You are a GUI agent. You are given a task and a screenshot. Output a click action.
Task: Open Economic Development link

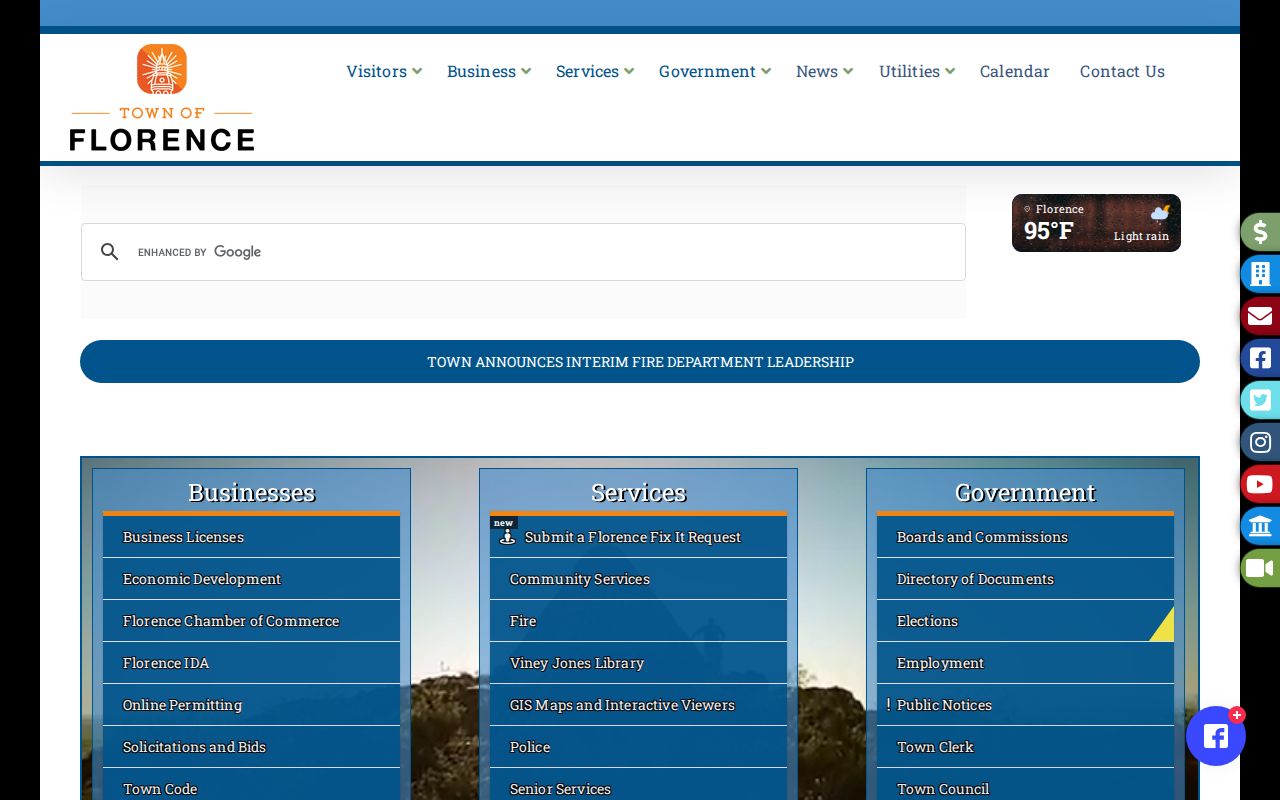[251, 579]
